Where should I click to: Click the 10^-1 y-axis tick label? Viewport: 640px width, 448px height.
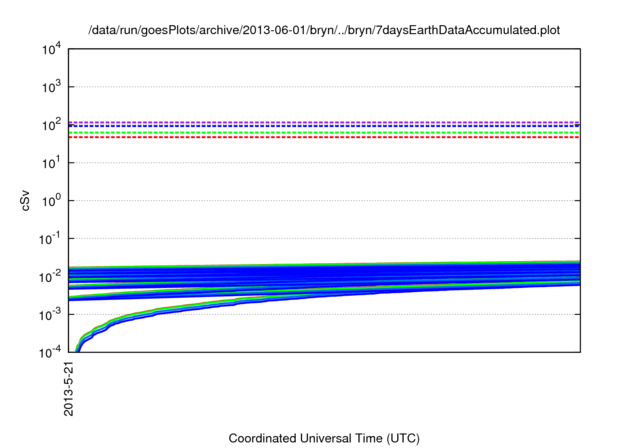click(x=49, y=239)
